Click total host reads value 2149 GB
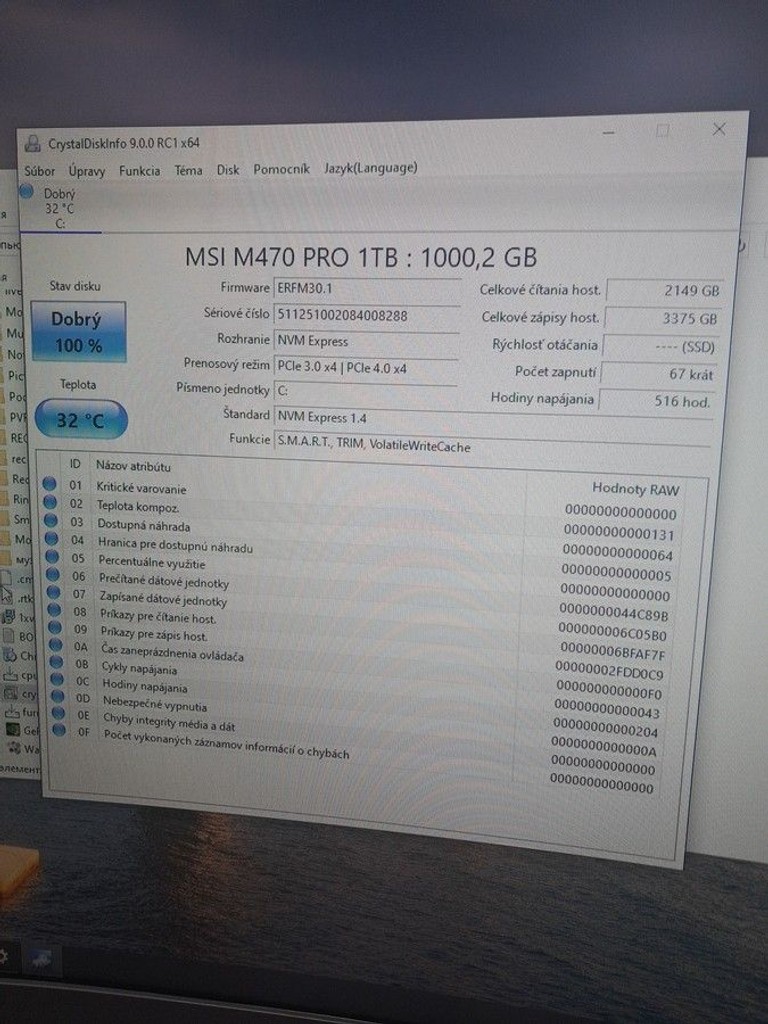768x1024 pixels. coord(664,291)
